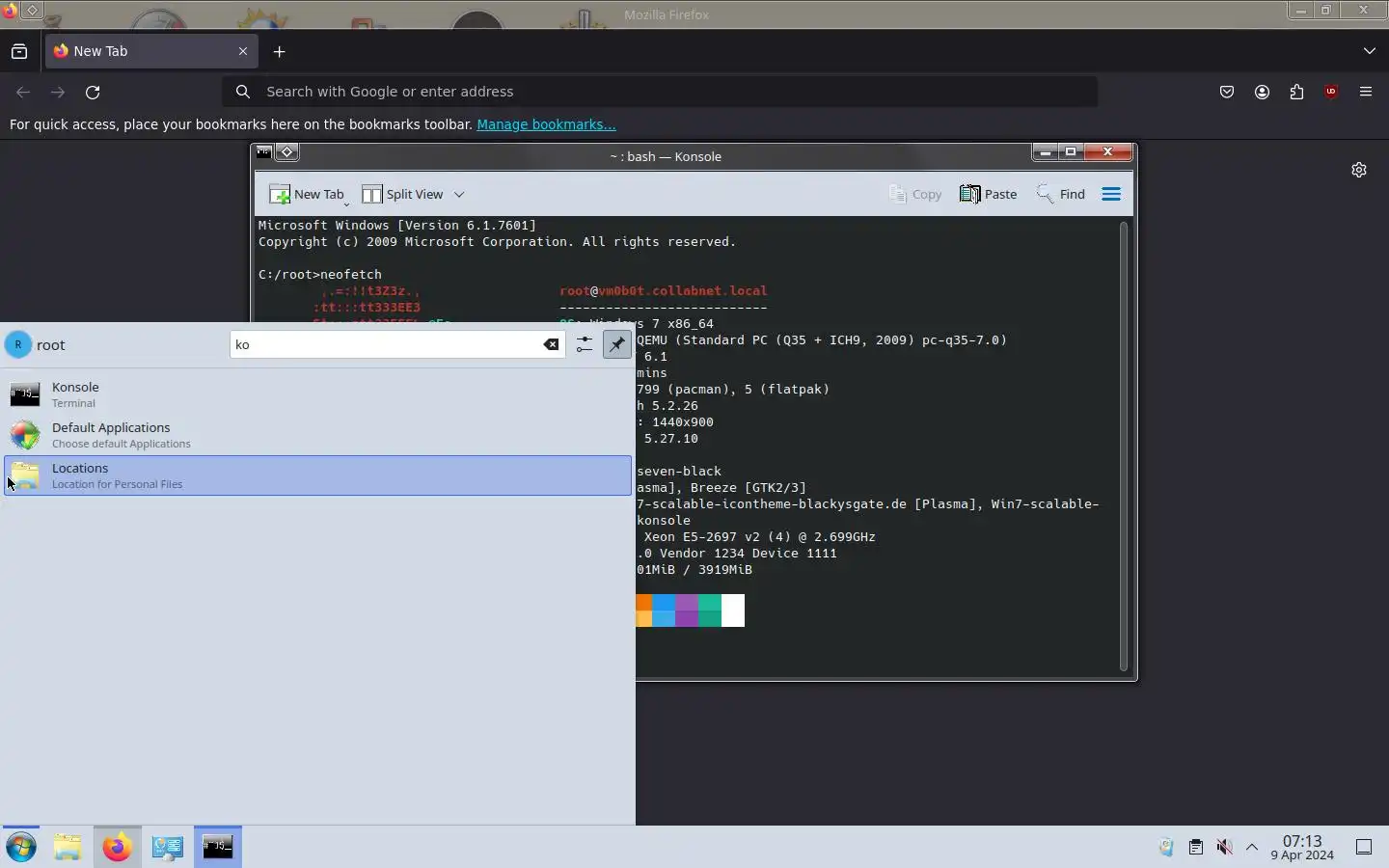The height and width of the screenshot is (868, 1389).
Task: Open new tab page settings gear
Action: point(1359,170)
